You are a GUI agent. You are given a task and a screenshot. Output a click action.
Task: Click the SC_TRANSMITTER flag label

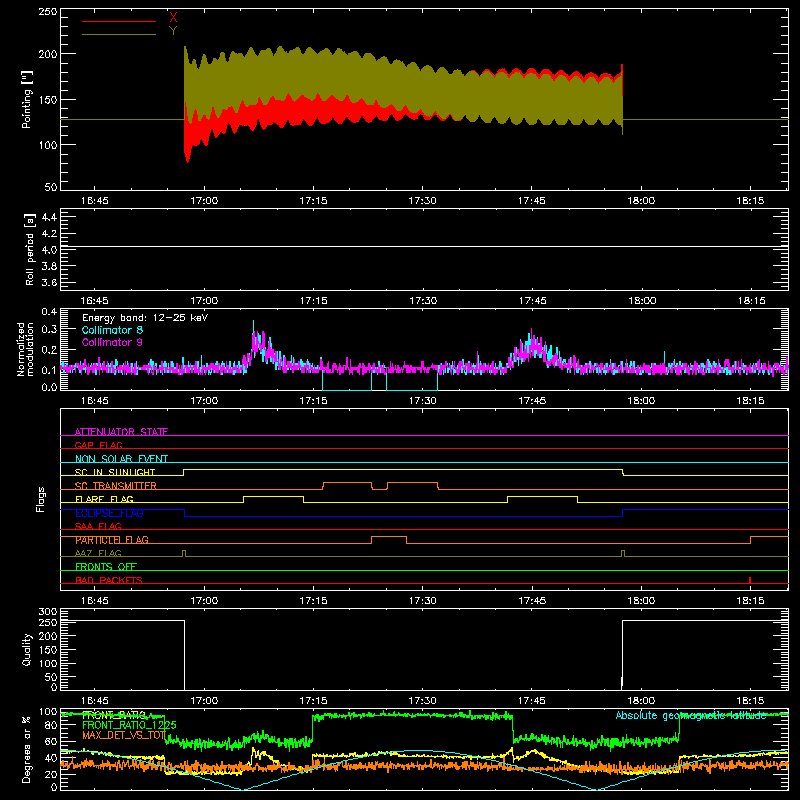pyautogui.click(x=115, y=486)
